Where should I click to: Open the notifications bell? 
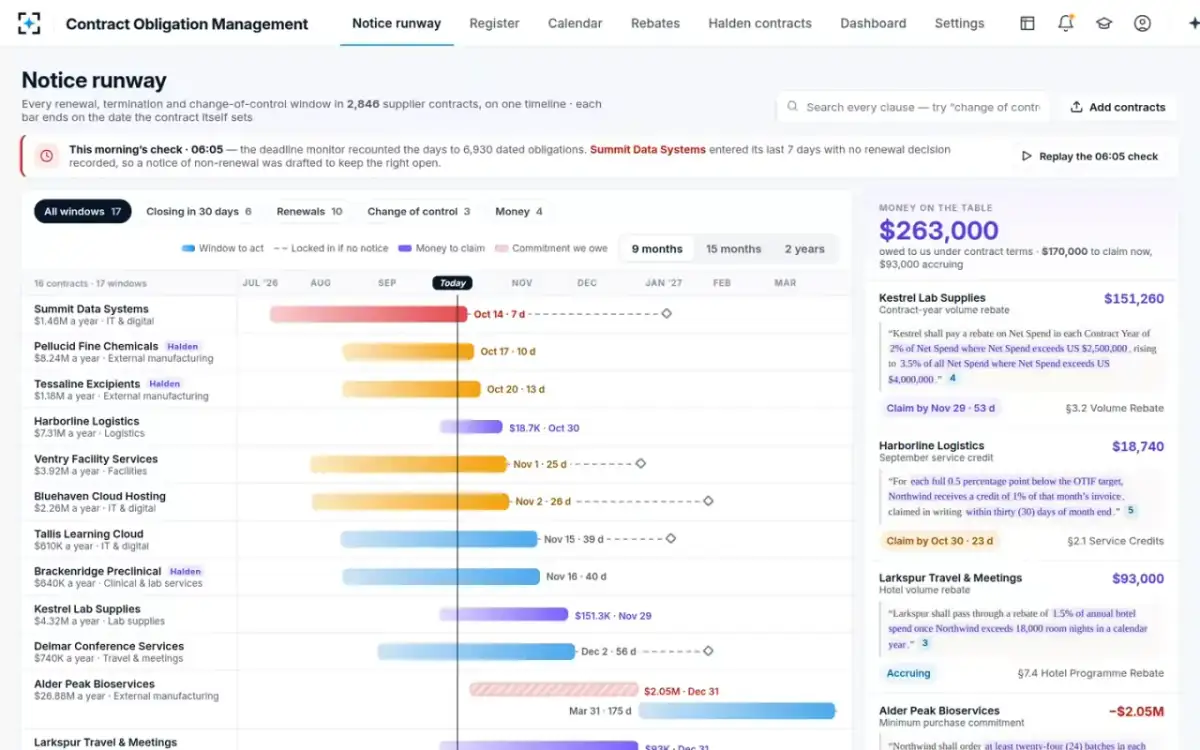tap(1066, 23)
